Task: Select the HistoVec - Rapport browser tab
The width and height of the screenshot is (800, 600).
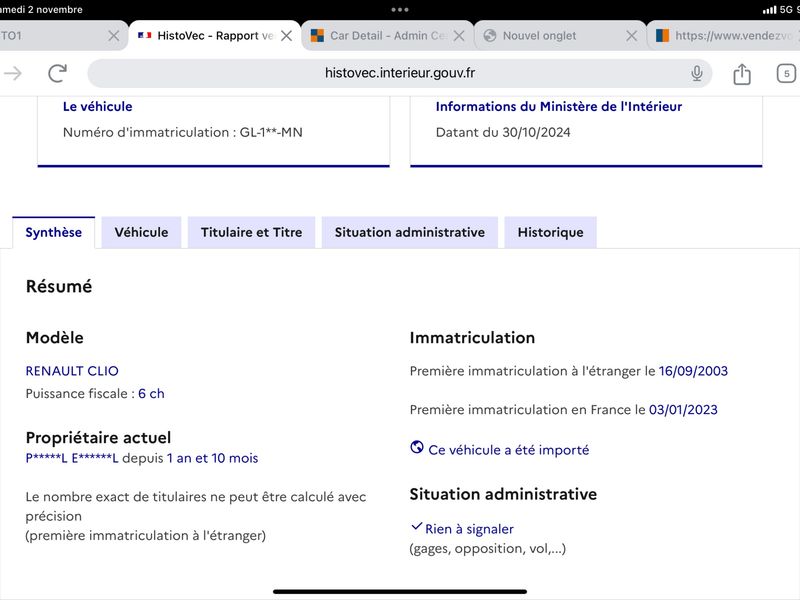Action: [215, 36]
